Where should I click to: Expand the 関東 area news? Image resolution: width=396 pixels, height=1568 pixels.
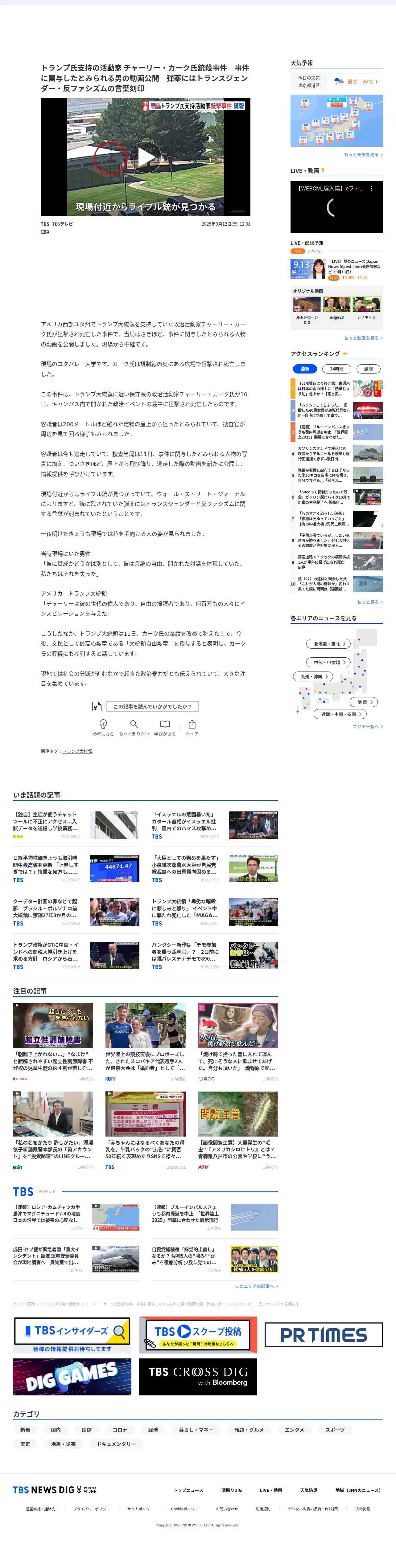(x=364, y=702)
